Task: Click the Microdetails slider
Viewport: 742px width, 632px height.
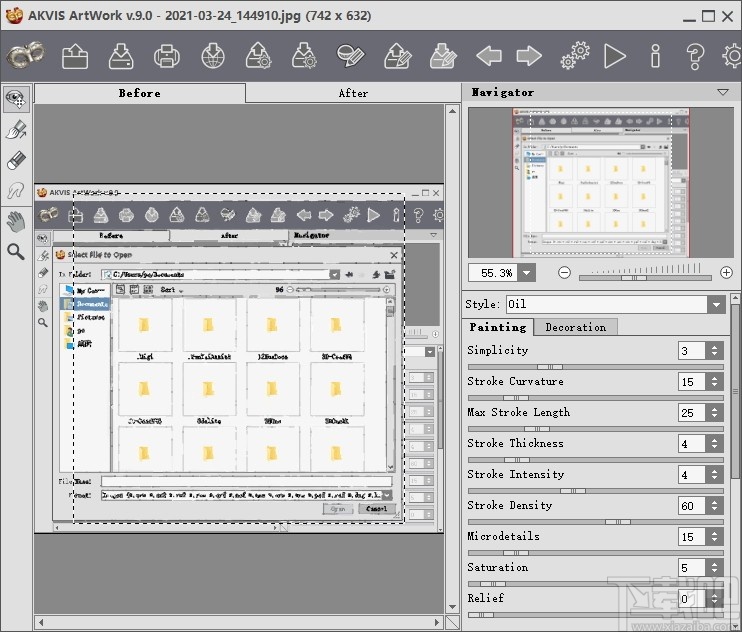Action: tap(595, 553)
